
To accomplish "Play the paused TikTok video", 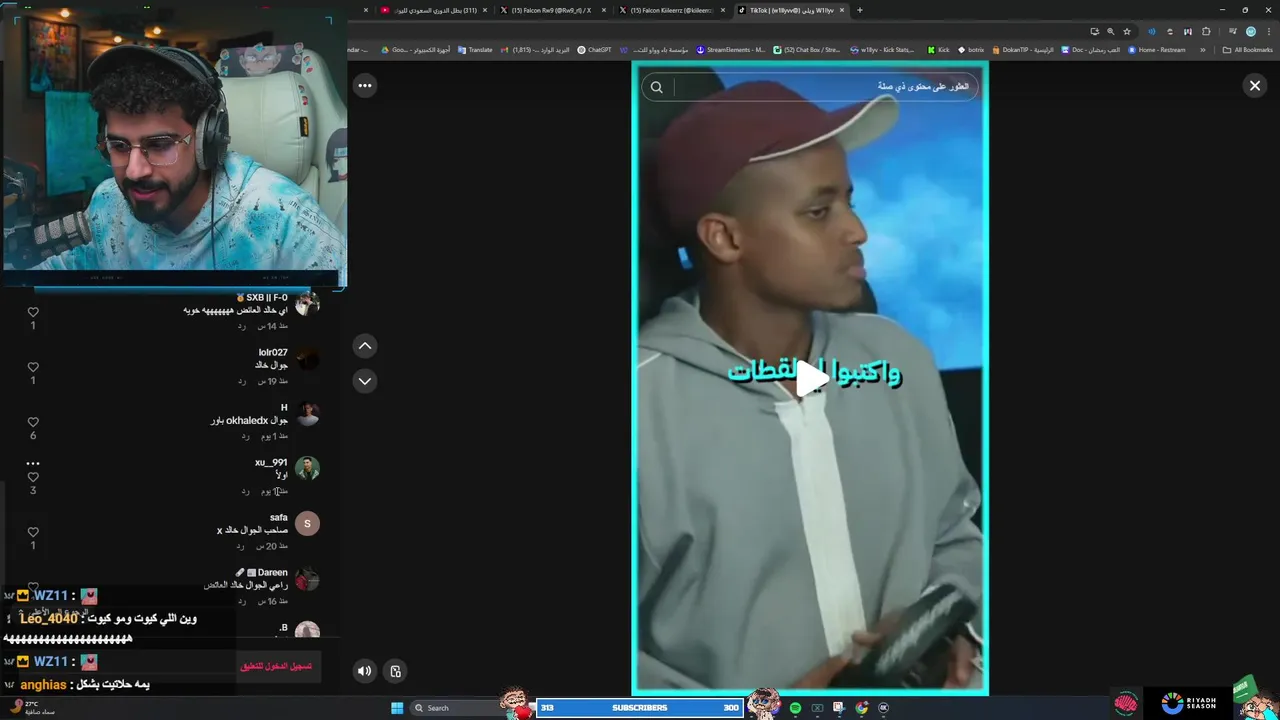I will pyautogui.click(x=811, y=379).
